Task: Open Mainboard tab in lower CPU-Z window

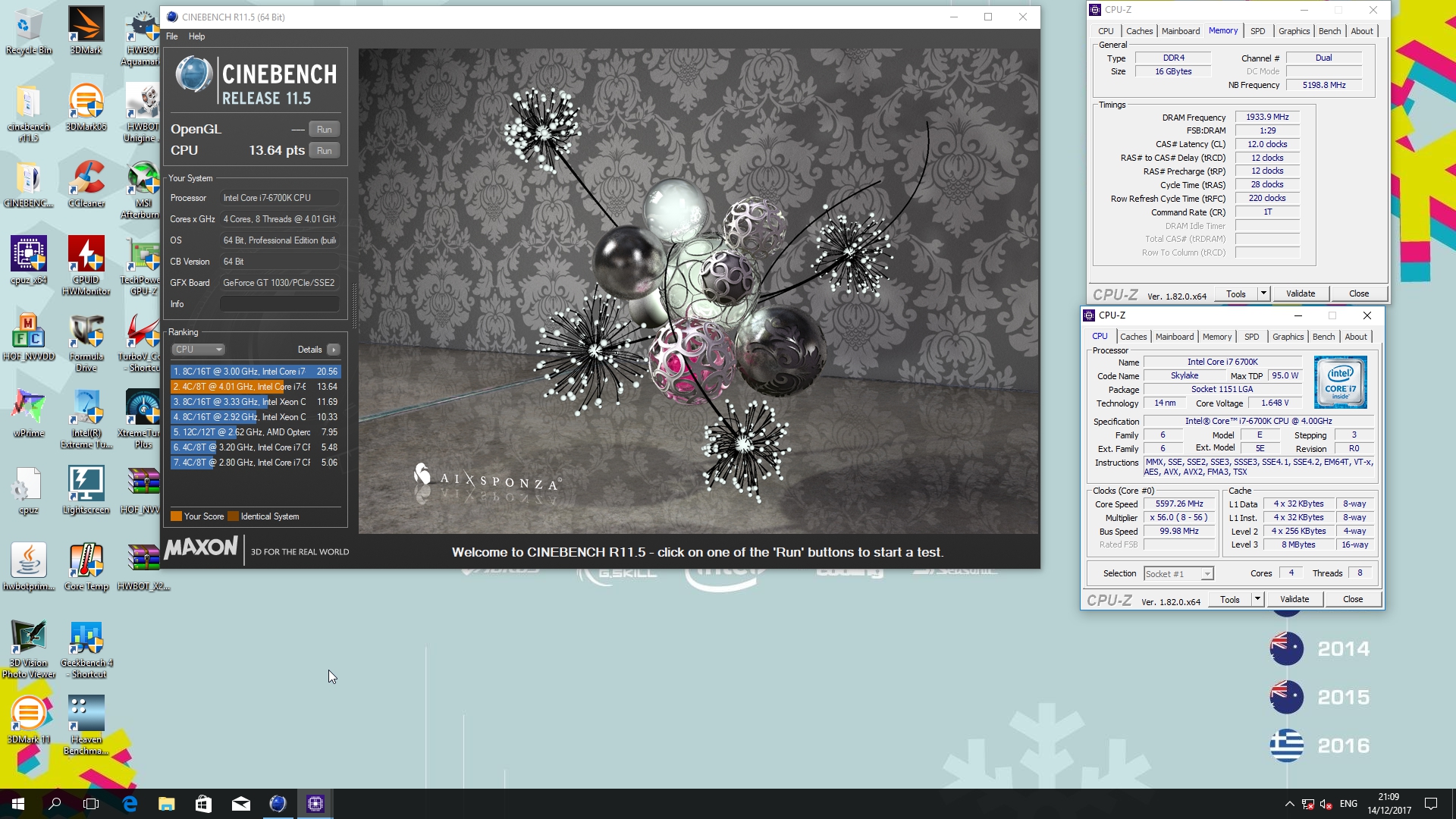Action: point(1175,337)
